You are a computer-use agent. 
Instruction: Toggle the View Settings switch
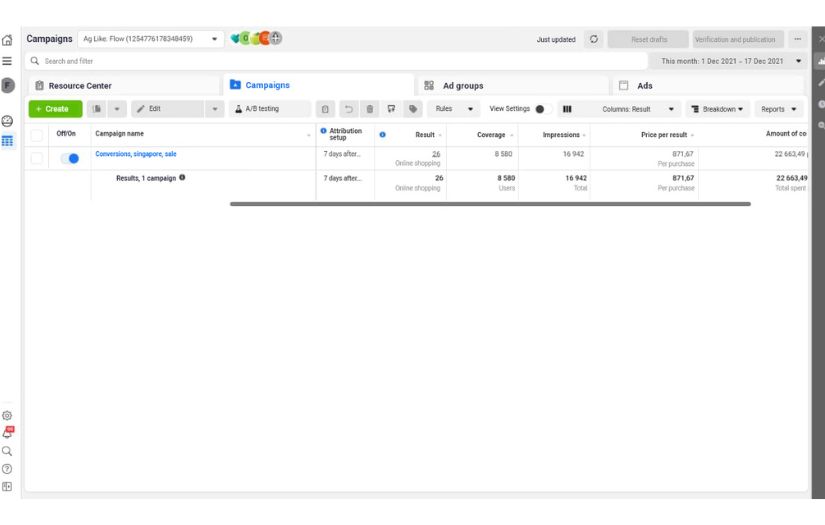tap(543, 109)
